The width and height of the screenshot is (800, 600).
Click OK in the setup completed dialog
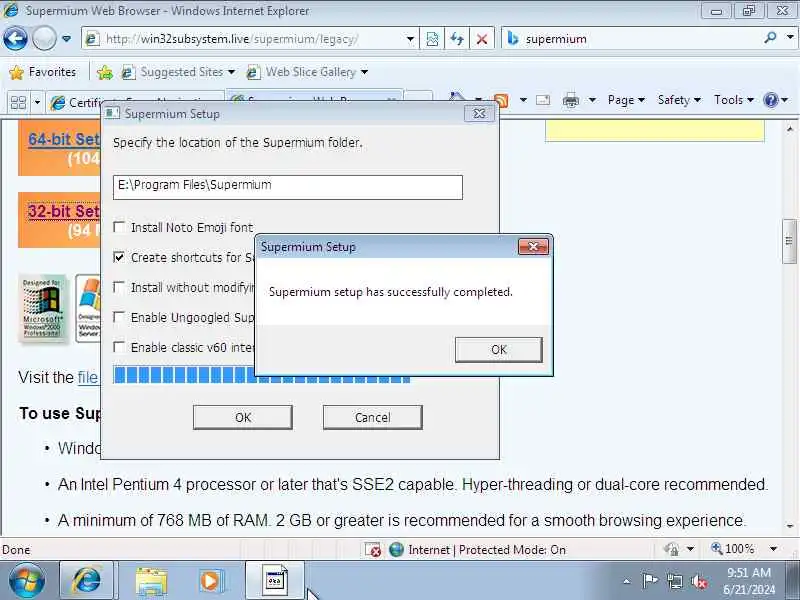click(498, 350)
